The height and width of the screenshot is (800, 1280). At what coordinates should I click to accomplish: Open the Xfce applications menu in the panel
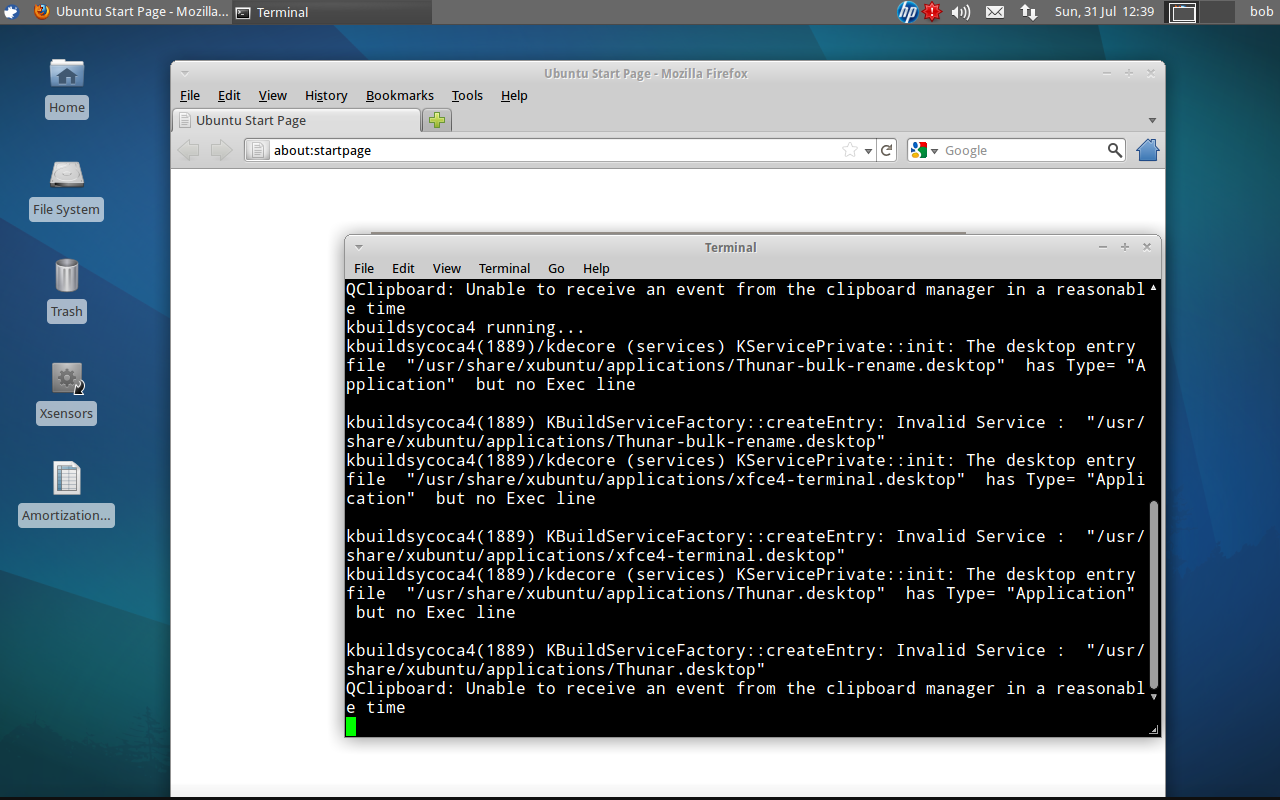(x=11, y=12)
